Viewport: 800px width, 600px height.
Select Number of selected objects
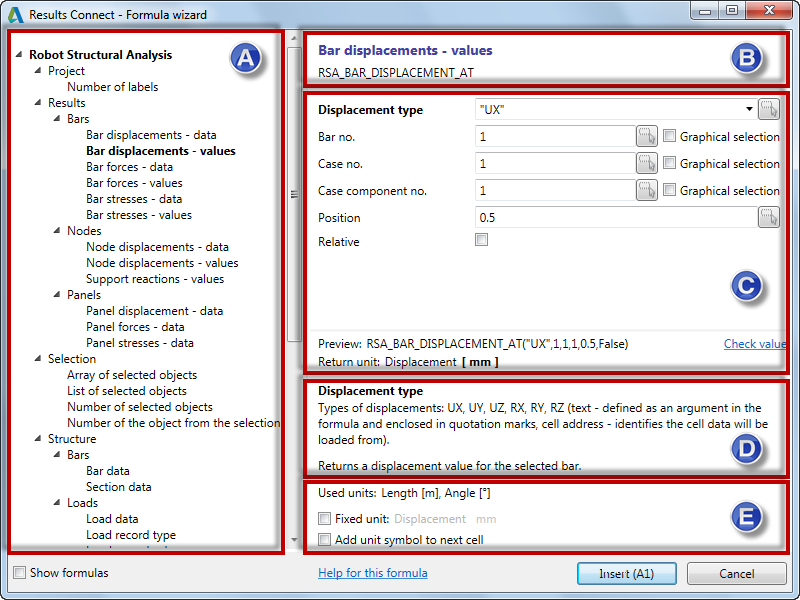(140, 407)
